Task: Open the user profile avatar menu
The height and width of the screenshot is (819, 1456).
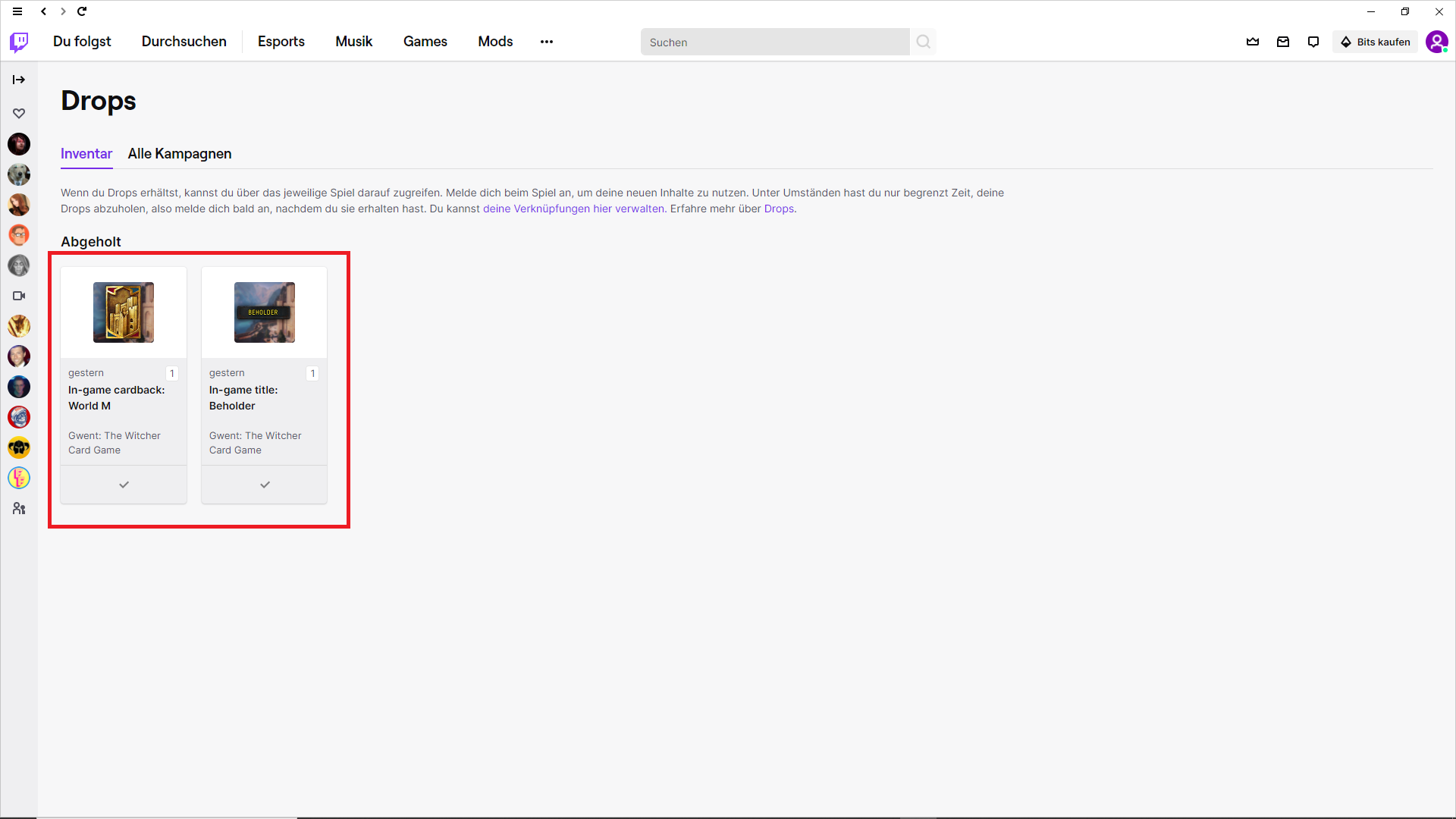Action: (1436, 42)
